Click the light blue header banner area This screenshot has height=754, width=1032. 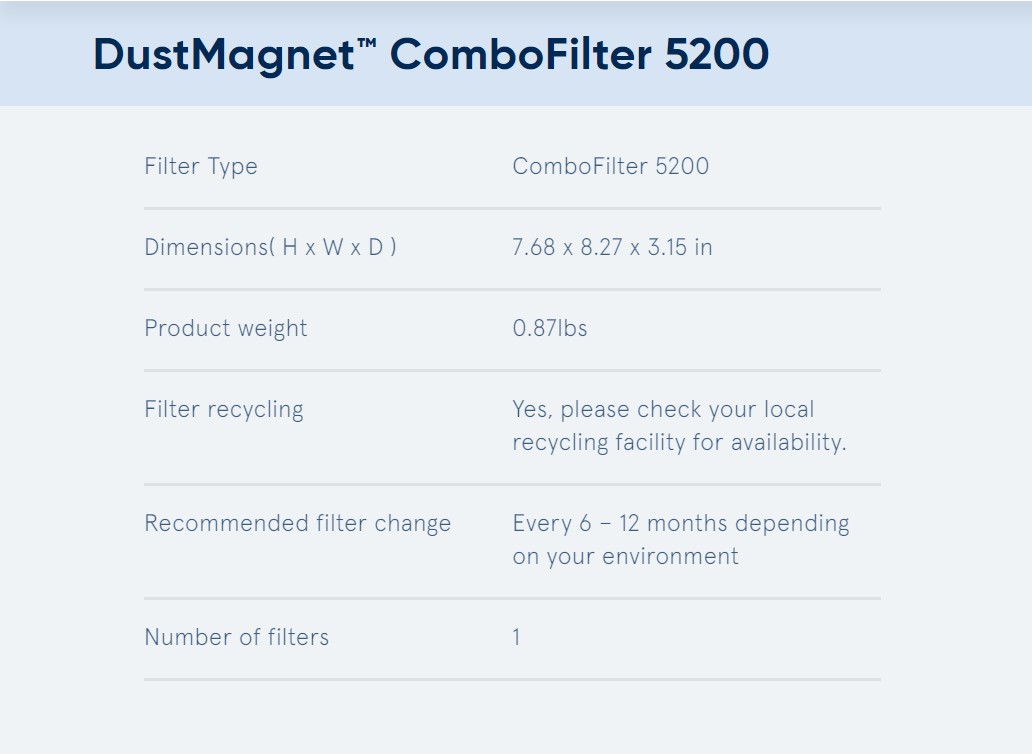[516, 54]
